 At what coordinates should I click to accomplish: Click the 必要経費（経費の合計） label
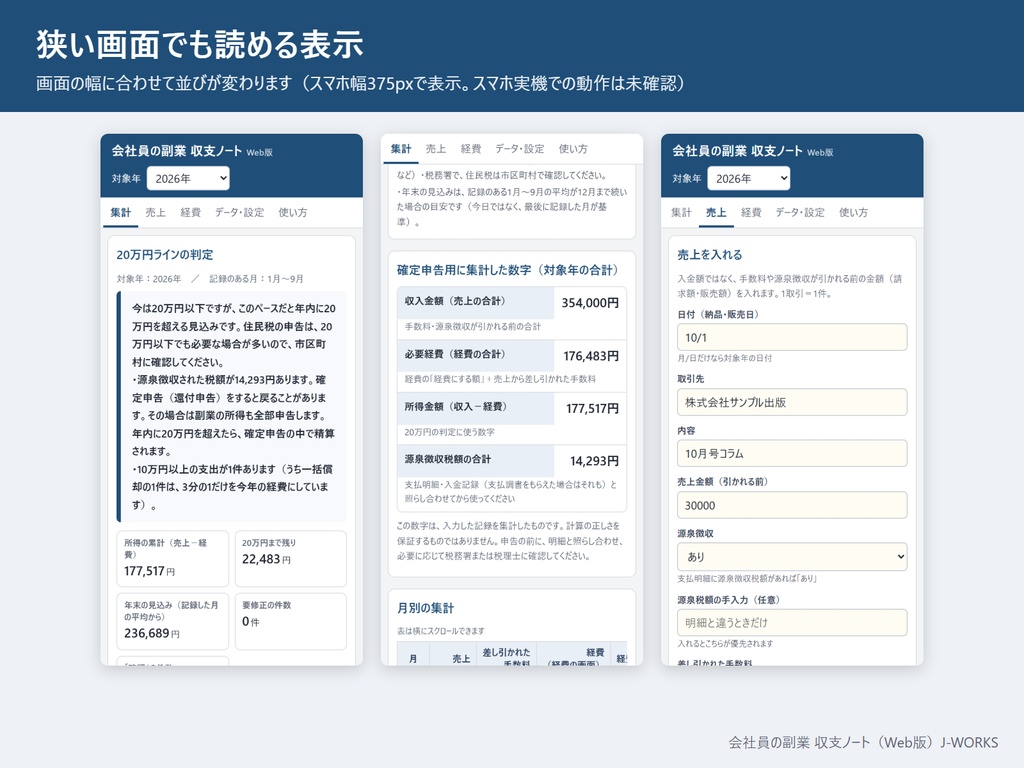pos(455,354)
